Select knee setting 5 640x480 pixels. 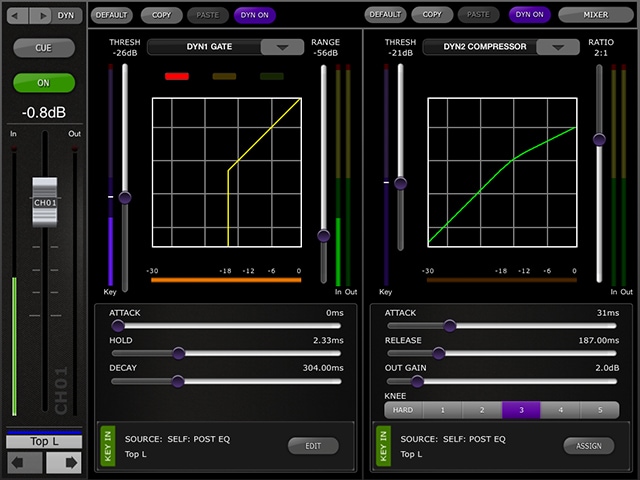[599, 410]
